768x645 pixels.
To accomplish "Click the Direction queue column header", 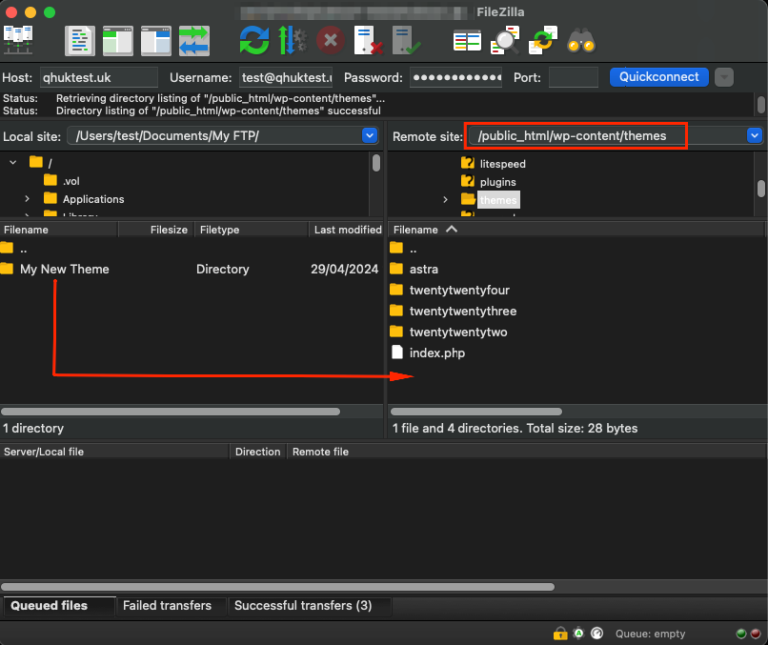I will (x=258, y=452).
